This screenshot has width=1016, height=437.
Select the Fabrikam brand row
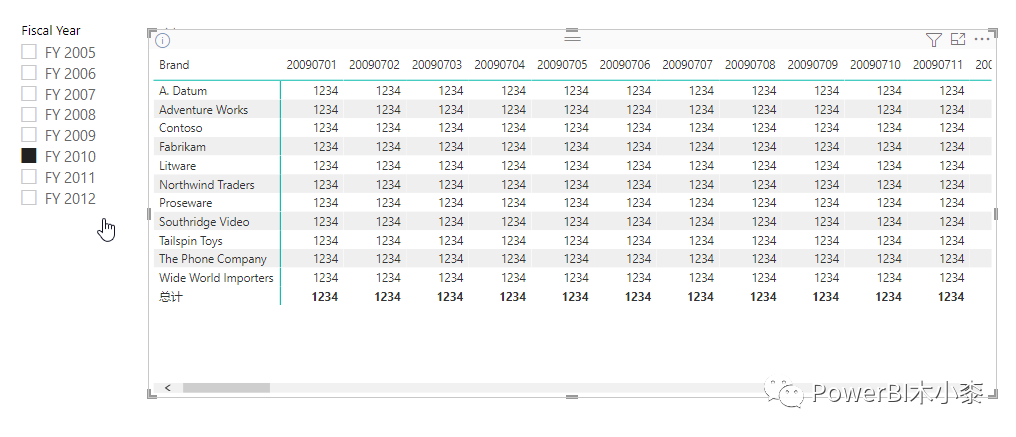(183, 147)
